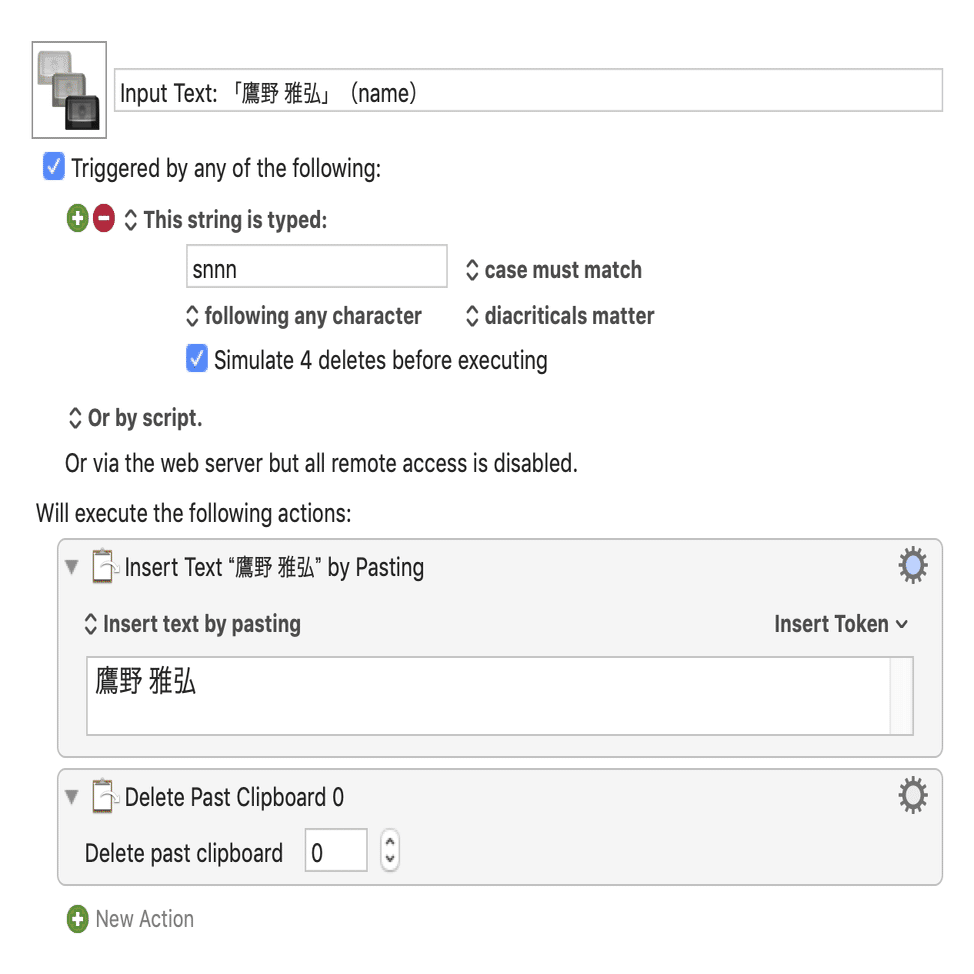
Task: Remove the typed string trigger
Action: 104,218
